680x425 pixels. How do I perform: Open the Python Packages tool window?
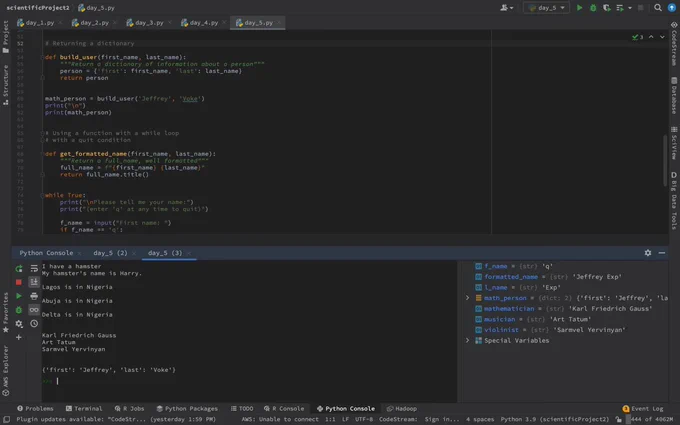187,409
